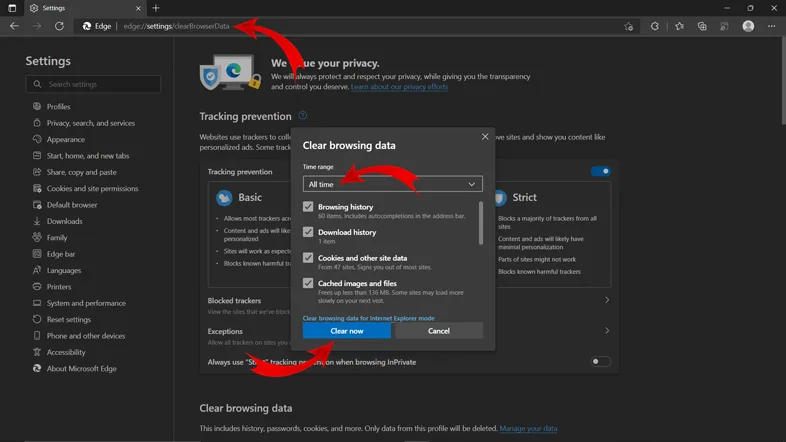Open Clear browsing data for Internet Explorer mode
786x442 pixels.
tap(368, 318)
